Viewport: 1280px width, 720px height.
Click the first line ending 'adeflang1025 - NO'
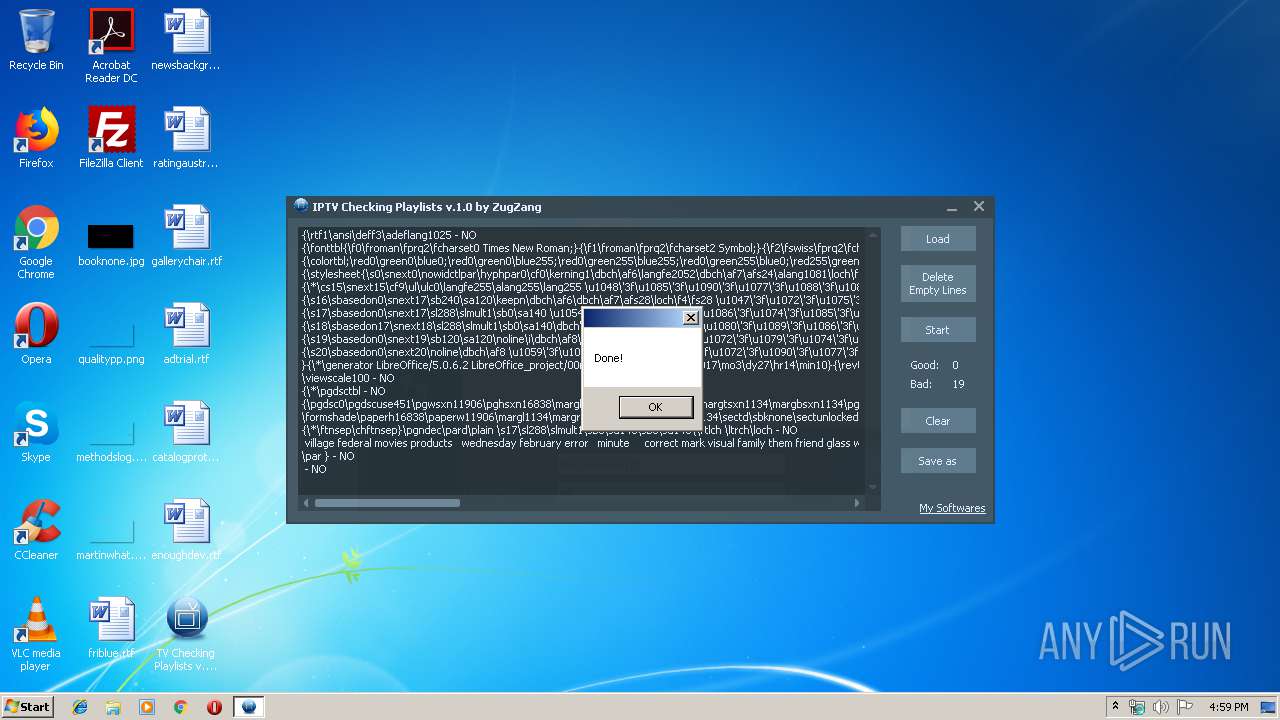point(389,235)
